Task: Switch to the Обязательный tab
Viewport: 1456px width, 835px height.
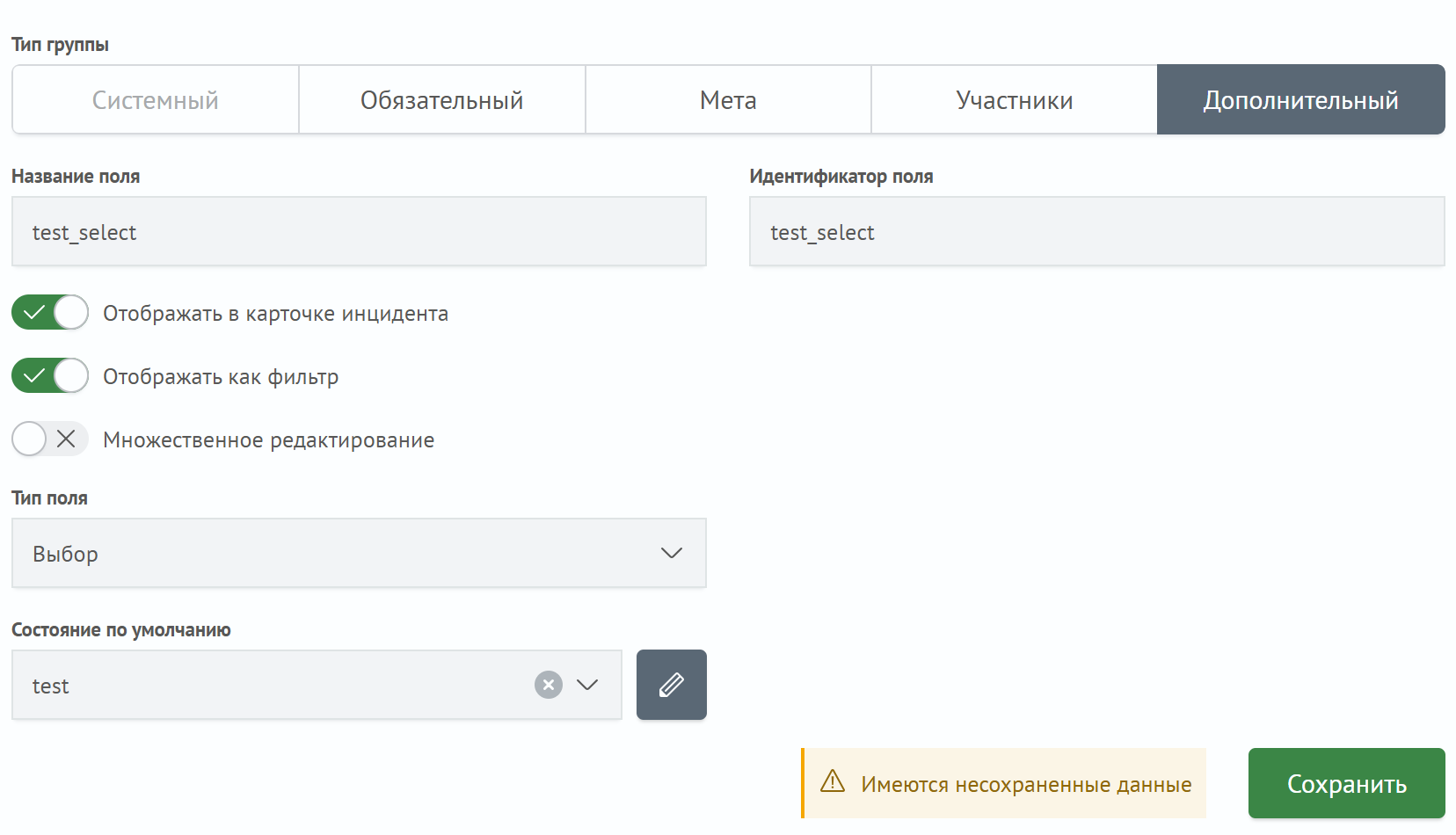Action: (x=441, y=99)
